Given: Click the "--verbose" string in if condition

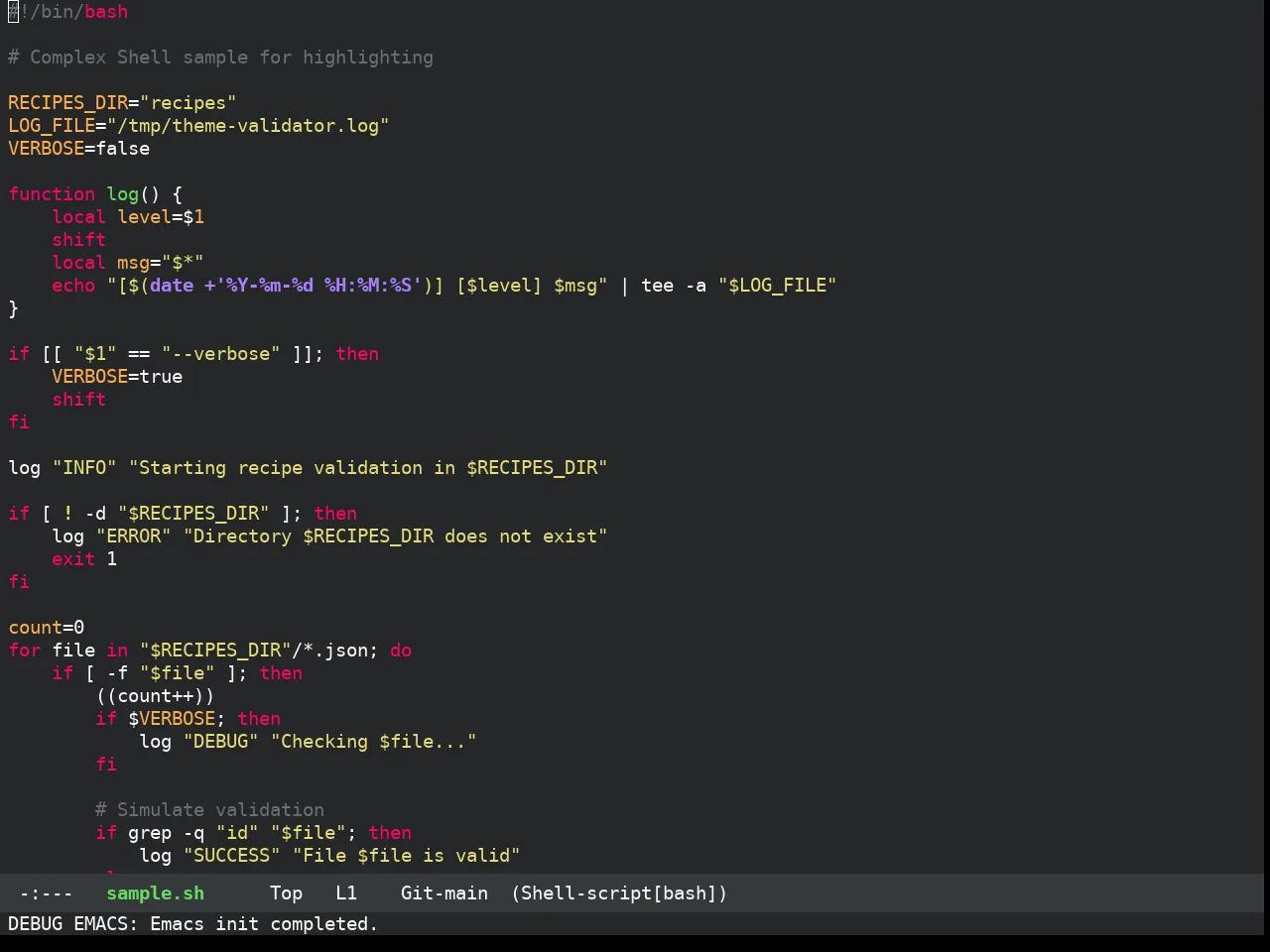Looking at the screenshot, I should [220, 354].
